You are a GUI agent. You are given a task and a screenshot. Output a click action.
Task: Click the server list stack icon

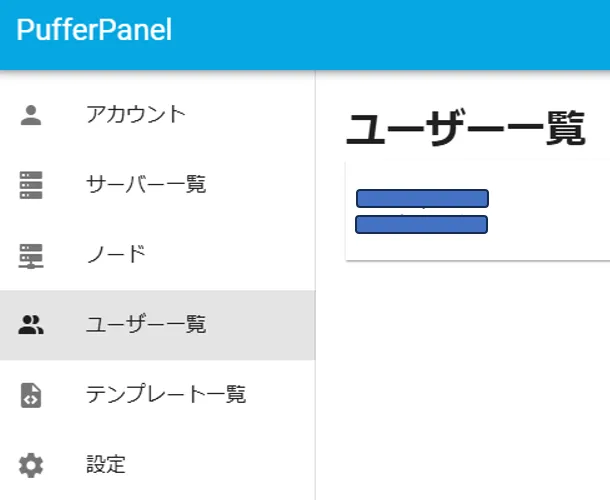[31, 185]
